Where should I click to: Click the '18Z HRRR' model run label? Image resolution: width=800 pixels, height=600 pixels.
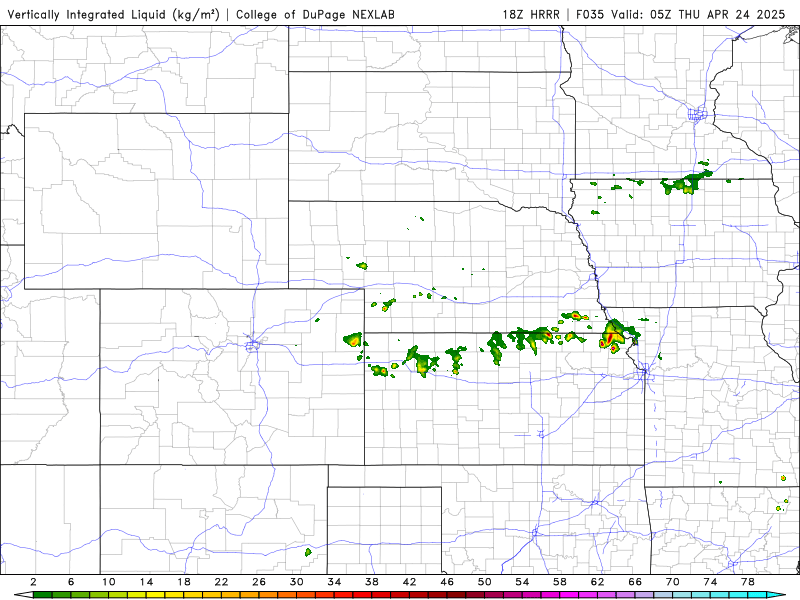click(531, 14)
